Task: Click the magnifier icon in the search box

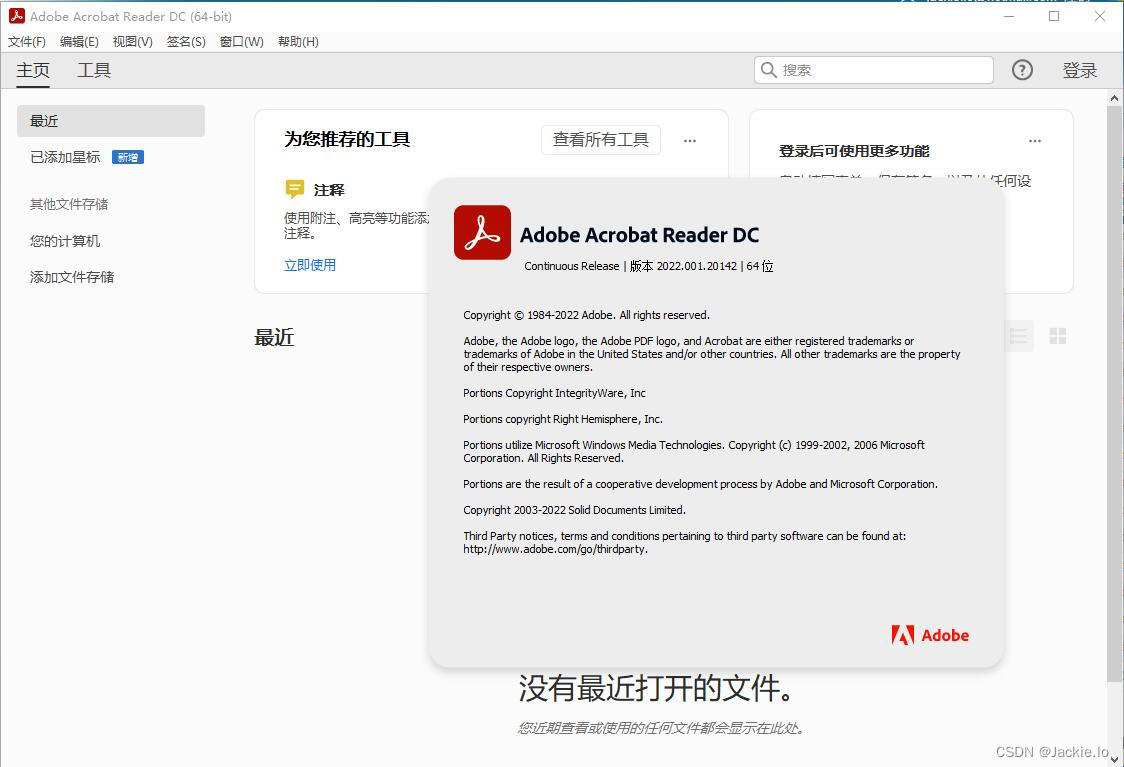Action: pos(768,70)
